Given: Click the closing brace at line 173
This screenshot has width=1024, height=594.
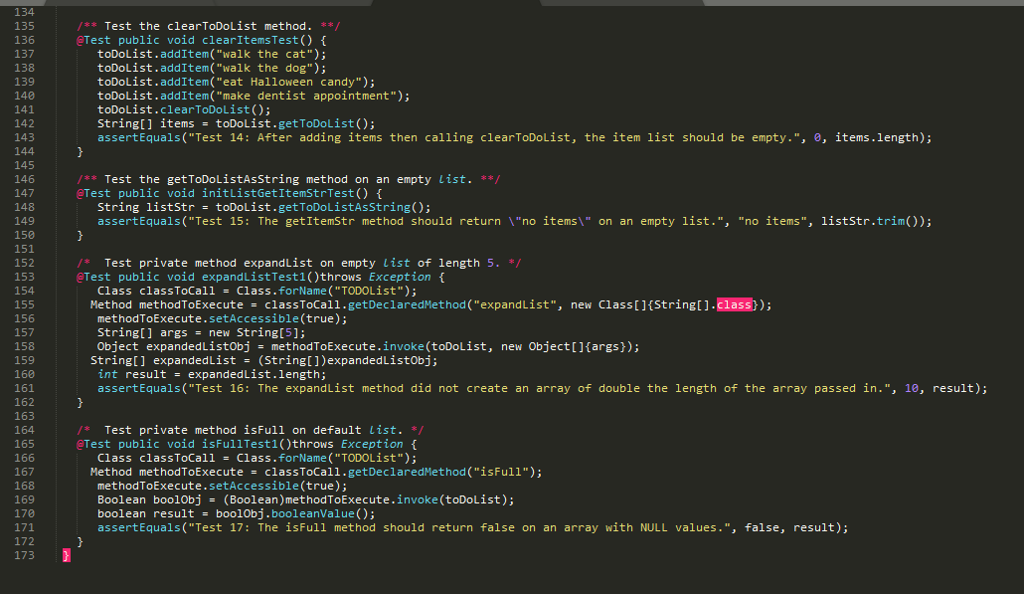Looking at the screenshot, I should pos(66,555).
